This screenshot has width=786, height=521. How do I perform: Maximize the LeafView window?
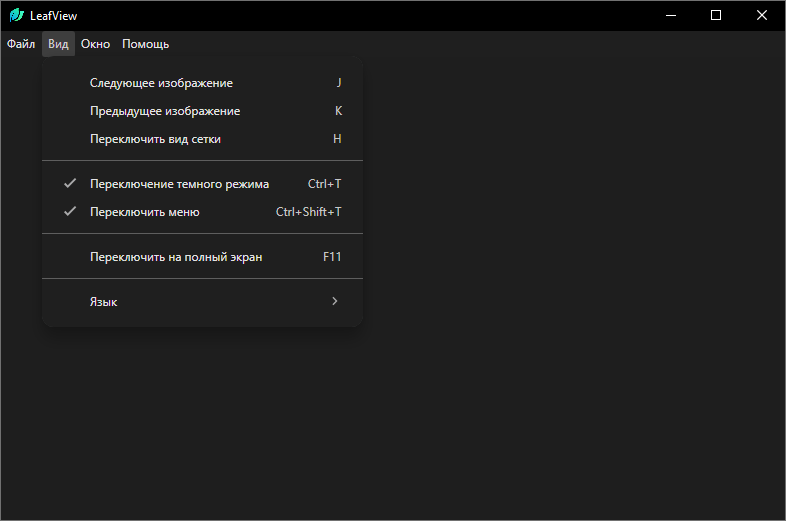(x=716, y=15)
